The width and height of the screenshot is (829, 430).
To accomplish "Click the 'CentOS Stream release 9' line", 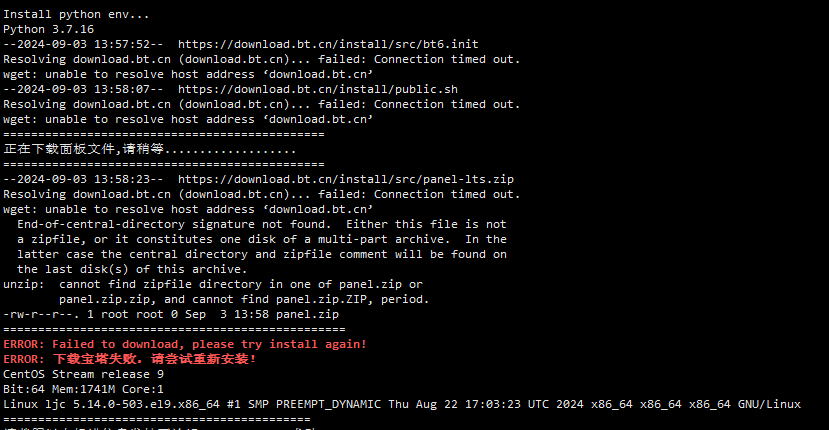I will 84,374.
